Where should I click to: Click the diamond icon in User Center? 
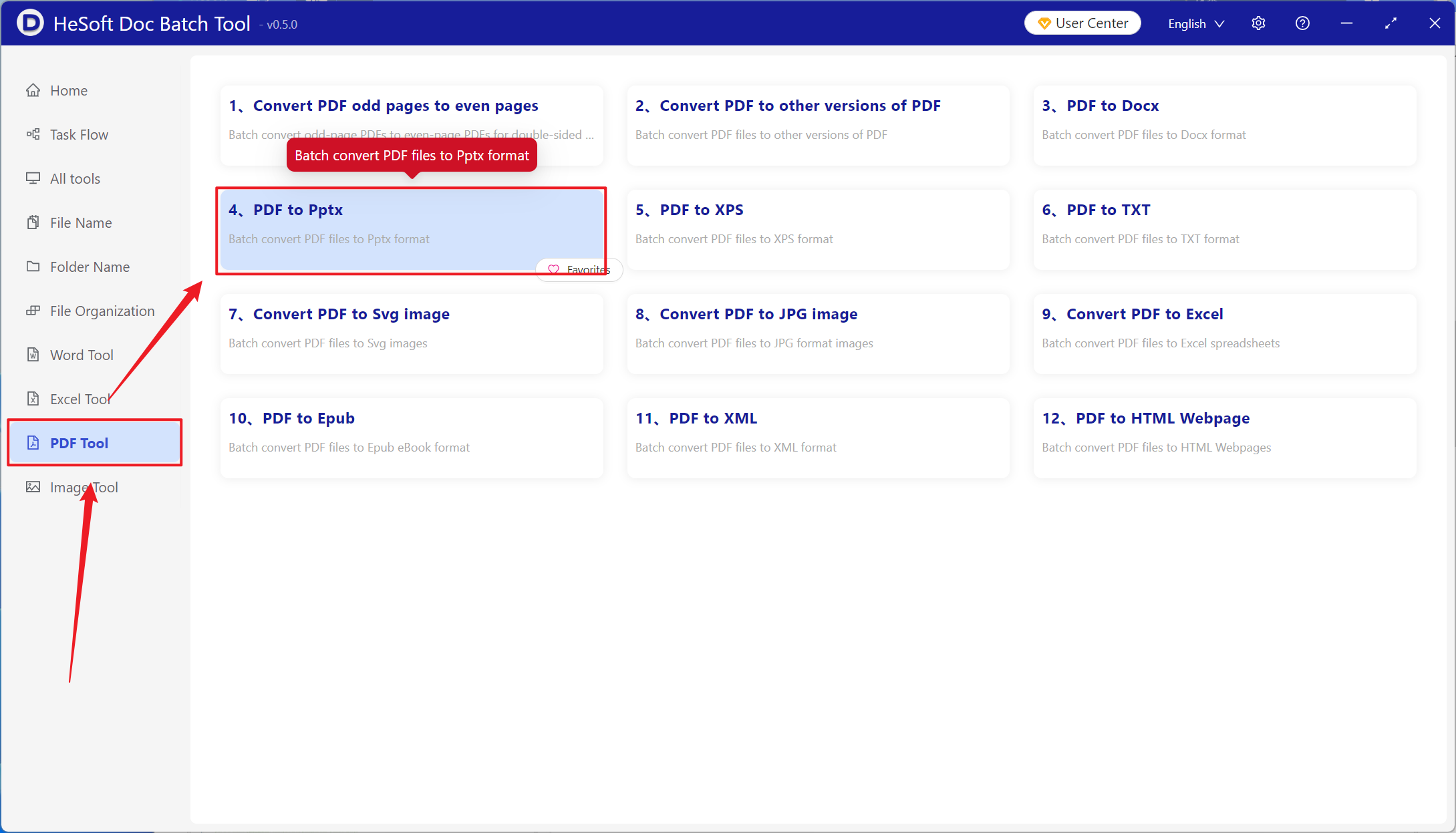pyautogui.click(x=1044, y=23)
